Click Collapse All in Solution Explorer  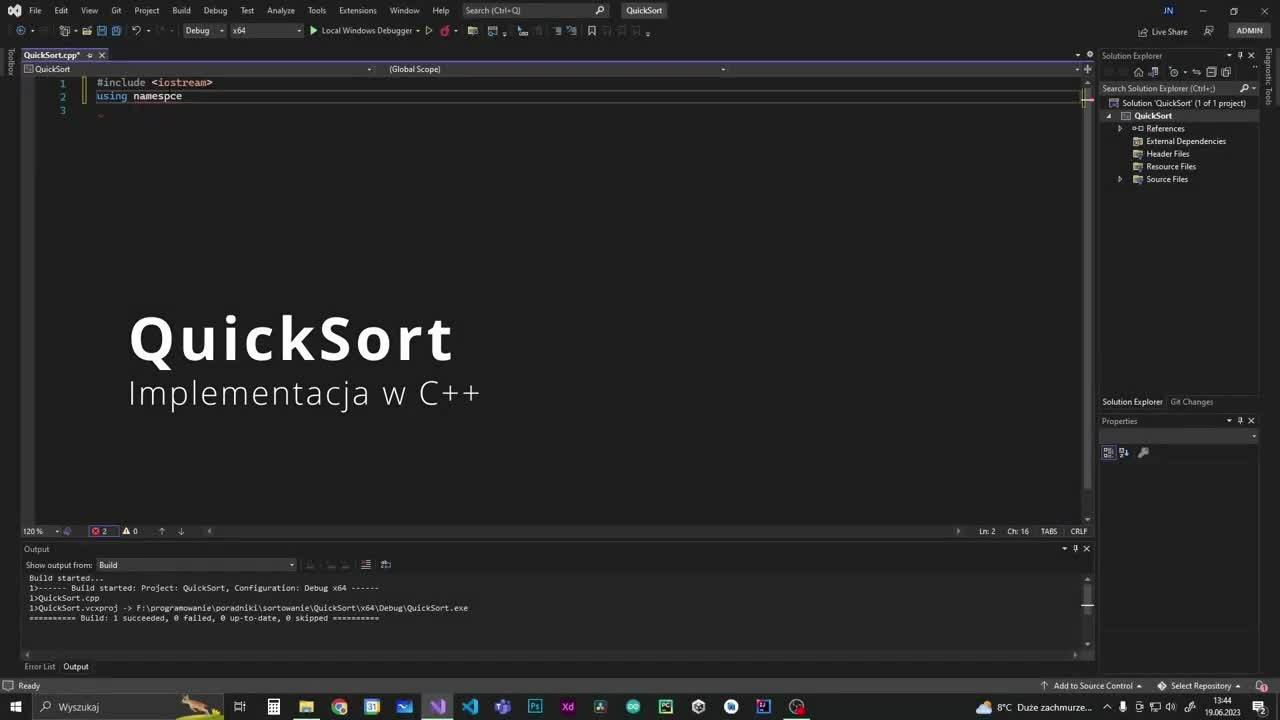pyautogui.click(x=1211, y=72)
